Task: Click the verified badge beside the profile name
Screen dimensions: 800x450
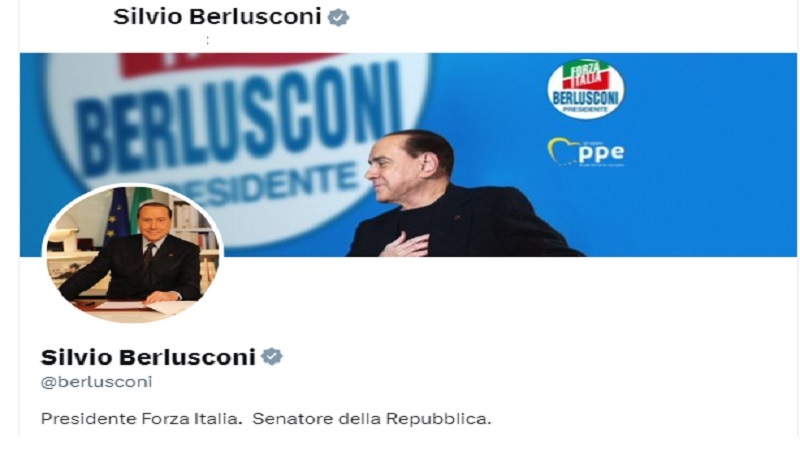Action: click(x=272, y=356)
